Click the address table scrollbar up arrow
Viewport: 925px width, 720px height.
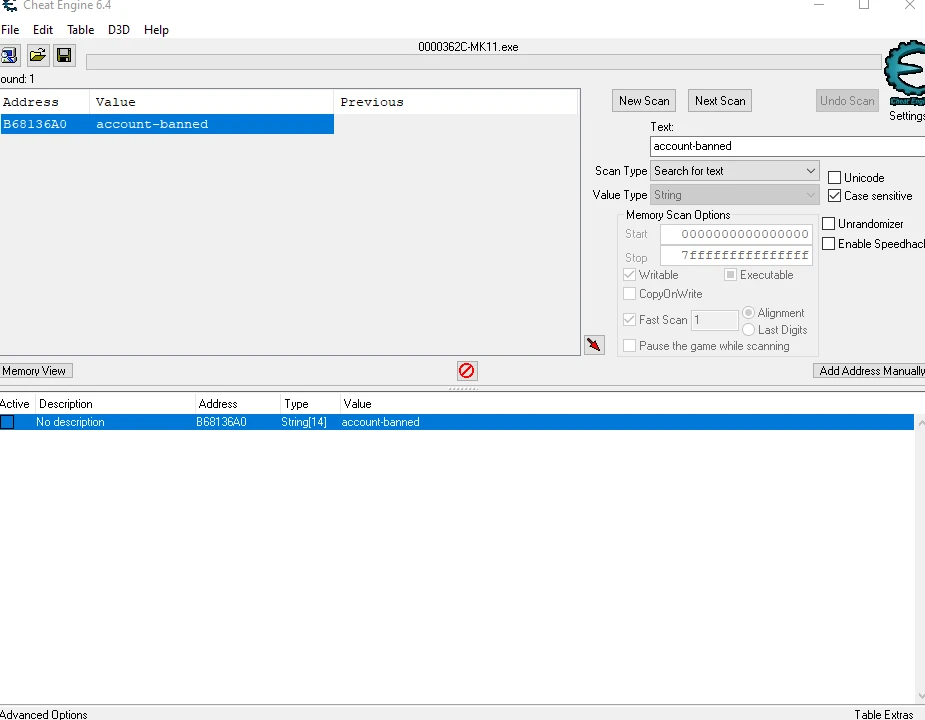[920, 423]
